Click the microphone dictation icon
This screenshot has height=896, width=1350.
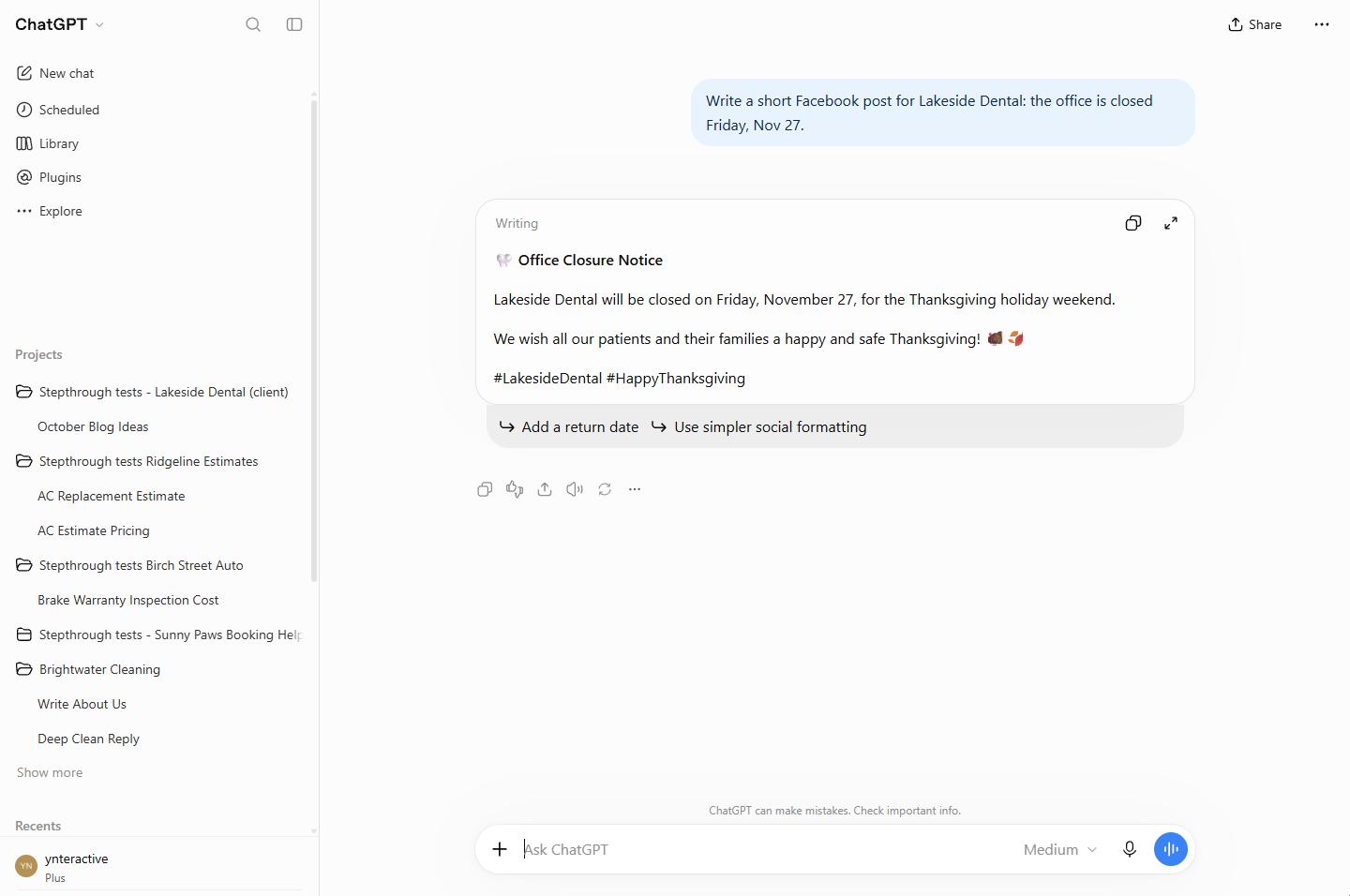point(1130,849)
